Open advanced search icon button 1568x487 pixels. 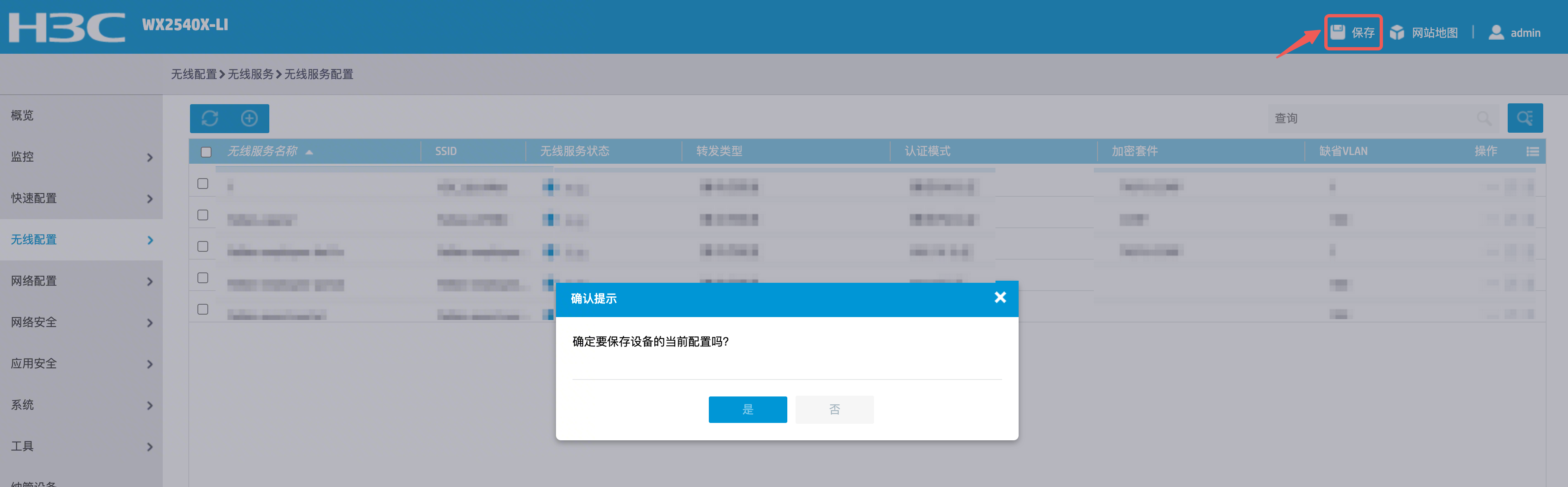coord(1525,118)
